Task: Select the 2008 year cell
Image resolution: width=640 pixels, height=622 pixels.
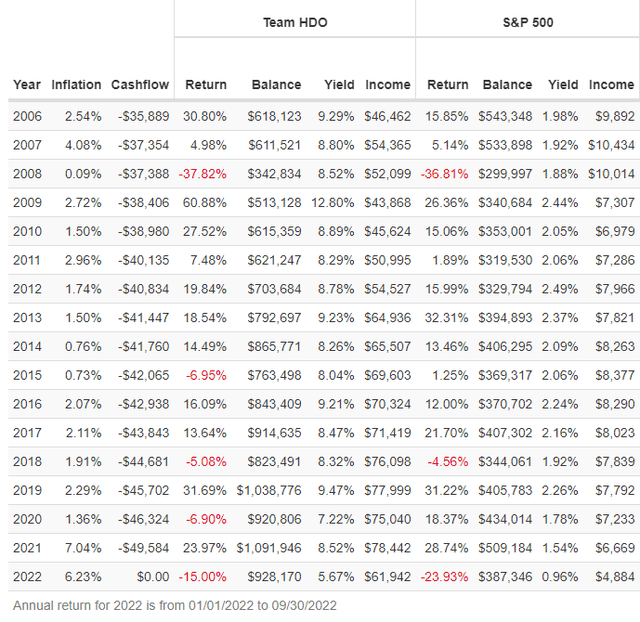Action: (x=27, y=174)
